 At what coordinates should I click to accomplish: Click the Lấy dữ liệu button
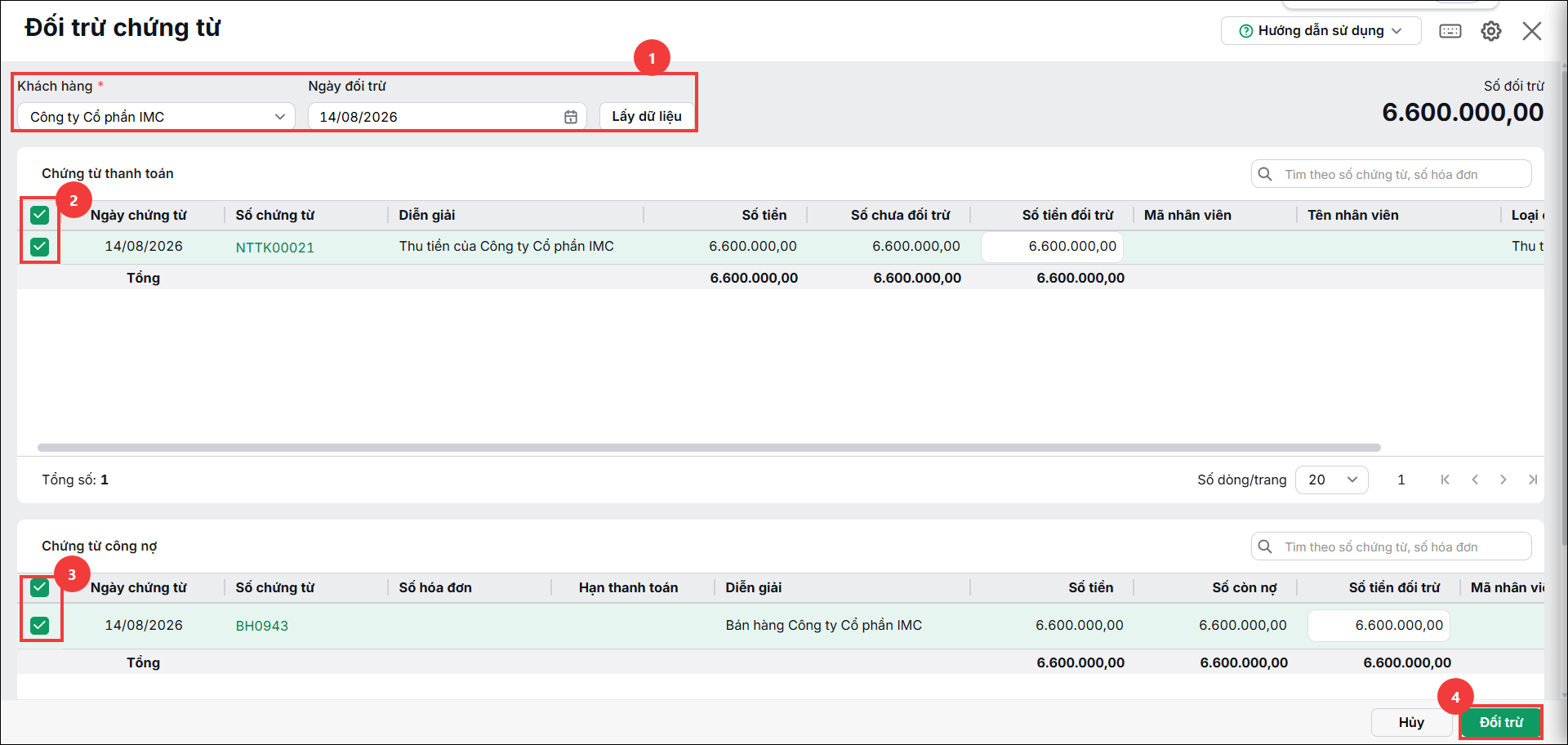(x=647, y=116)
